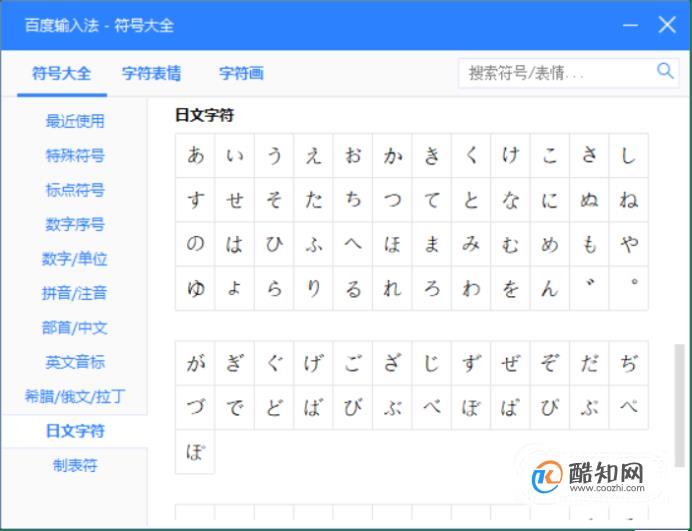The image size is (692, 531).
Task: Select the こ character cell
Action: 550,155
